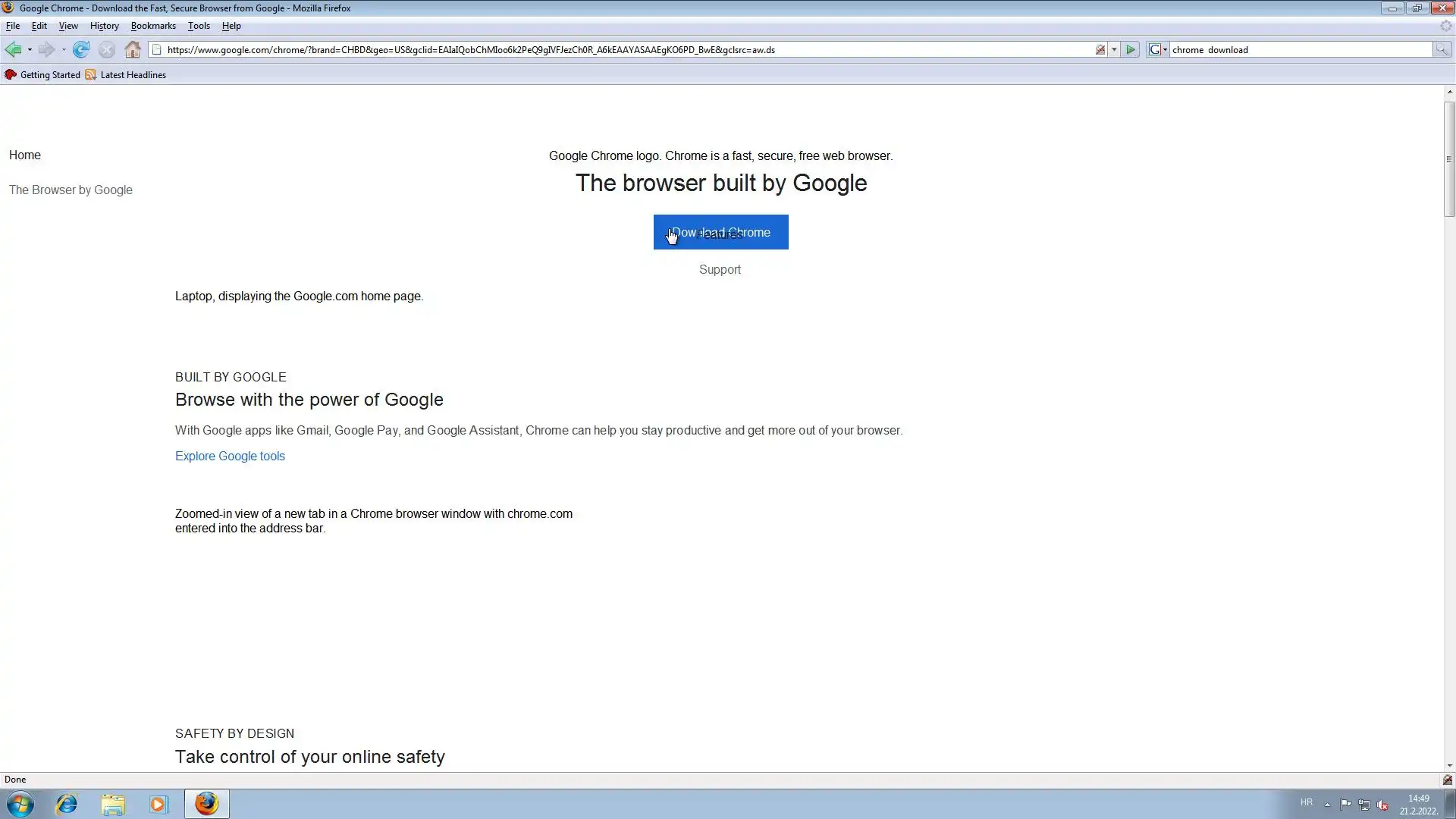Image resolution: width=1456 pixels, height=819 pixels.
Task: Open Internet Explorer from taskbar
Action: coord(67,804)
